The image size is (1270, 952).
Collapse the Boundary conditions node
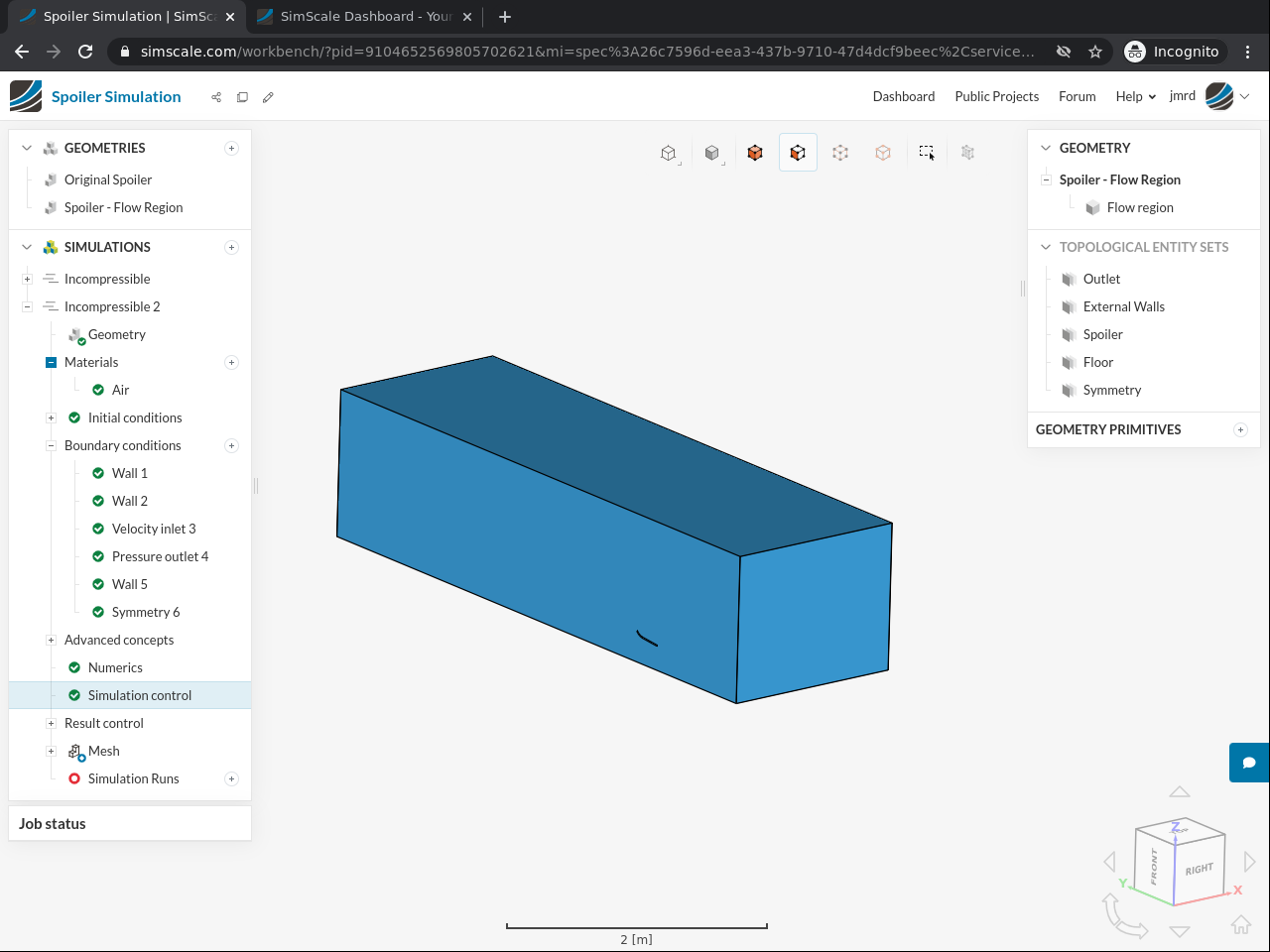pyautogui.click(x=51, y=445)
